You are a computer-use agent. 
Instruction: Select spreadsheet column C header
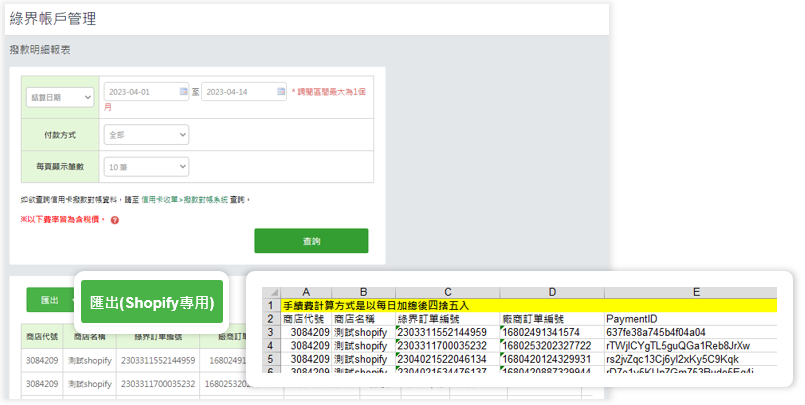click(445, 292)
